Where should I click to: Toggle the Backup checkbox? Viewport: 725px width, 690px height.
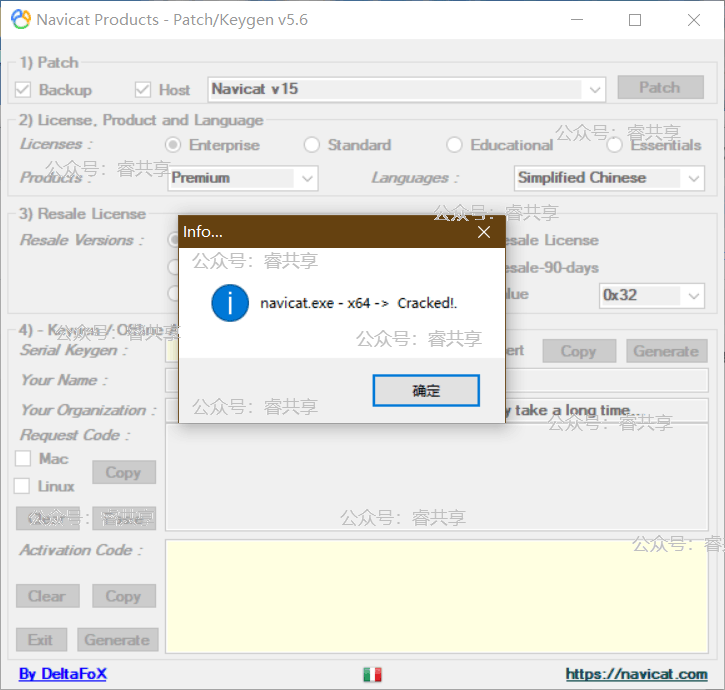(23, 90)
